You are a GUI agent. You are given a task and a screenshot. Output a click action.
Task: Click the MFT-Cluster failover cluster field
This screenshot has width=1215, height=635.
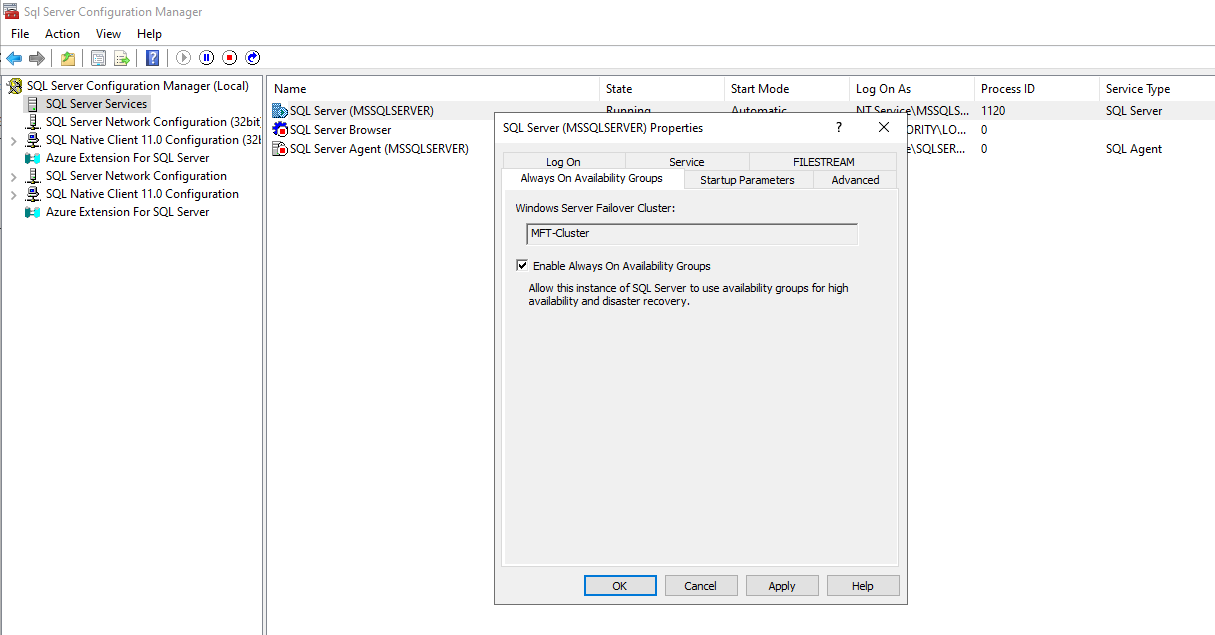(692, 233)
